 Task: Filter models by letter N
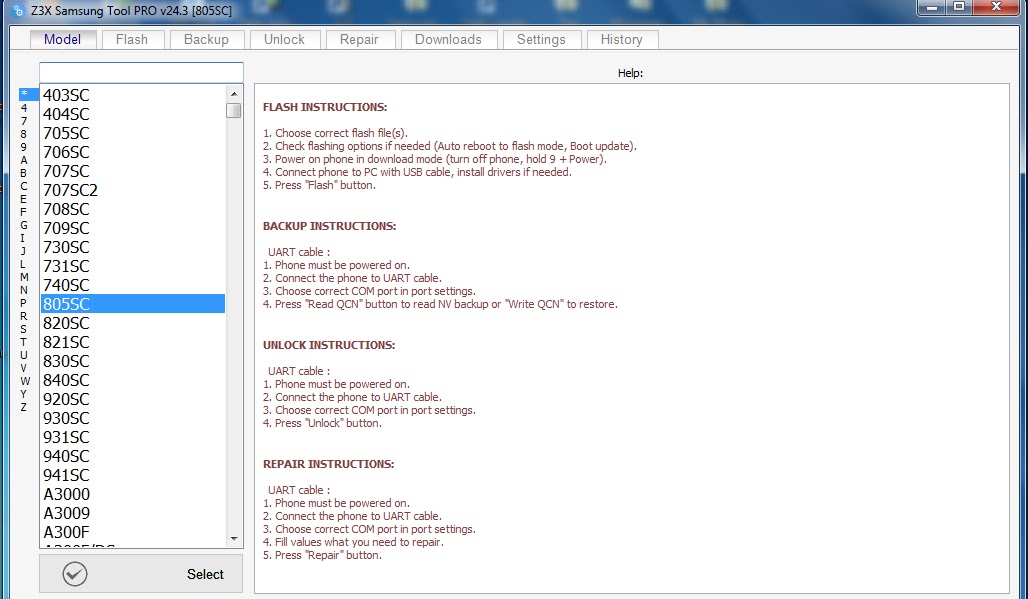tap(24, 290)
